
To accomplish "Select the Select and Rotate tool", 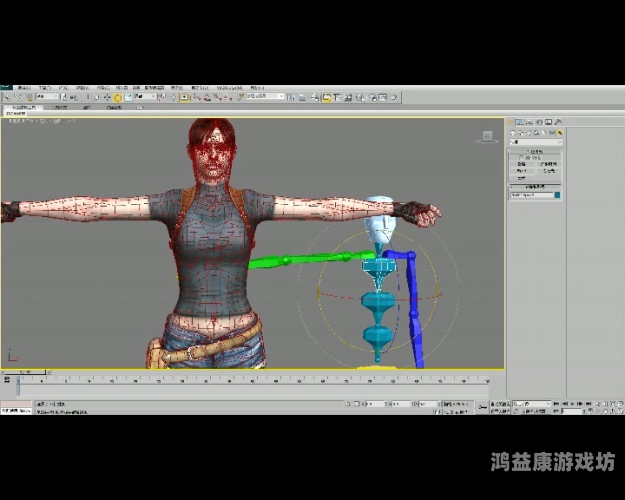I will point(117,97).
